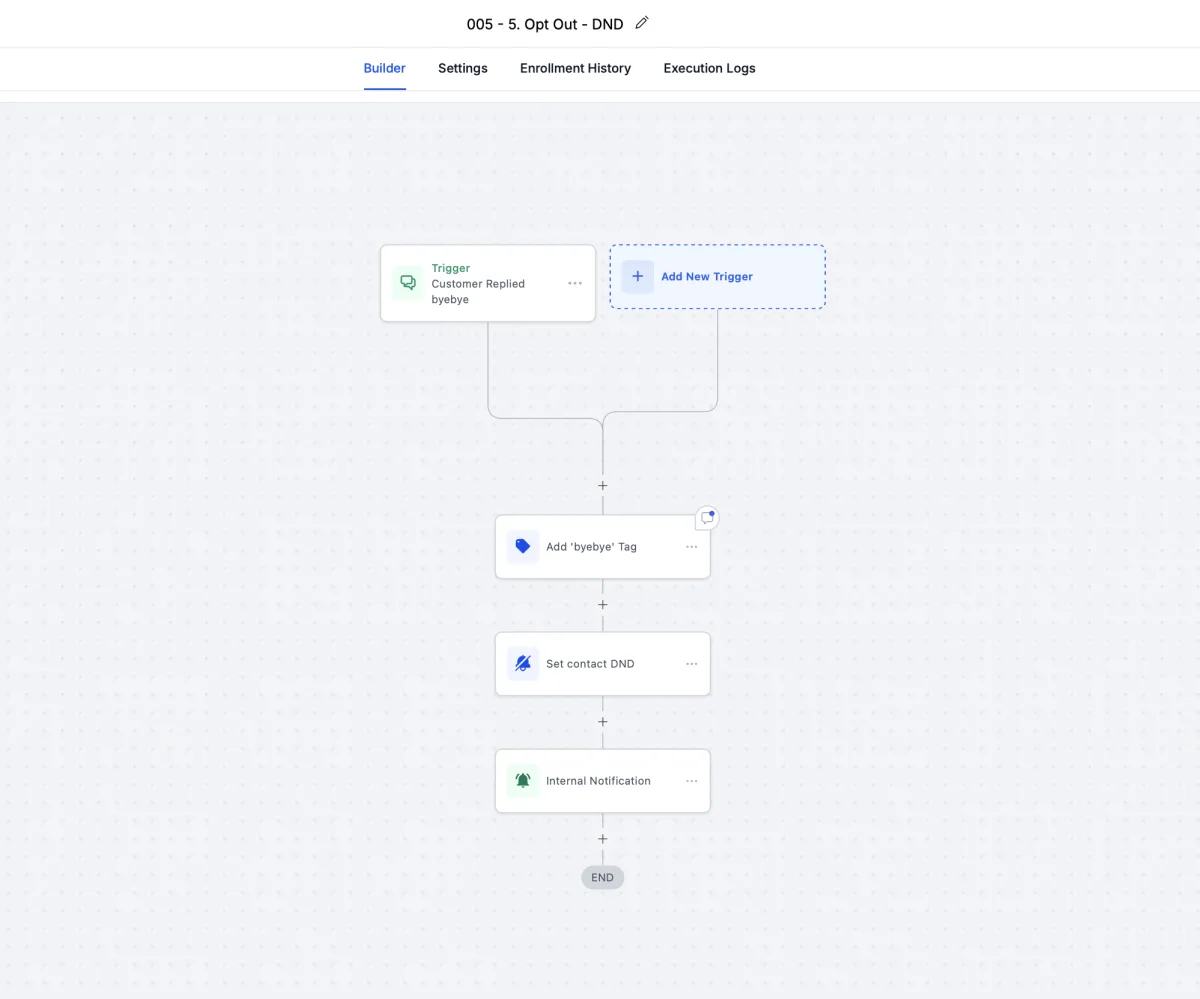The width and height of the screenshot is (1200, 999).
Task: Click the bell icon on Internal Notification
Action: [523, 781]
